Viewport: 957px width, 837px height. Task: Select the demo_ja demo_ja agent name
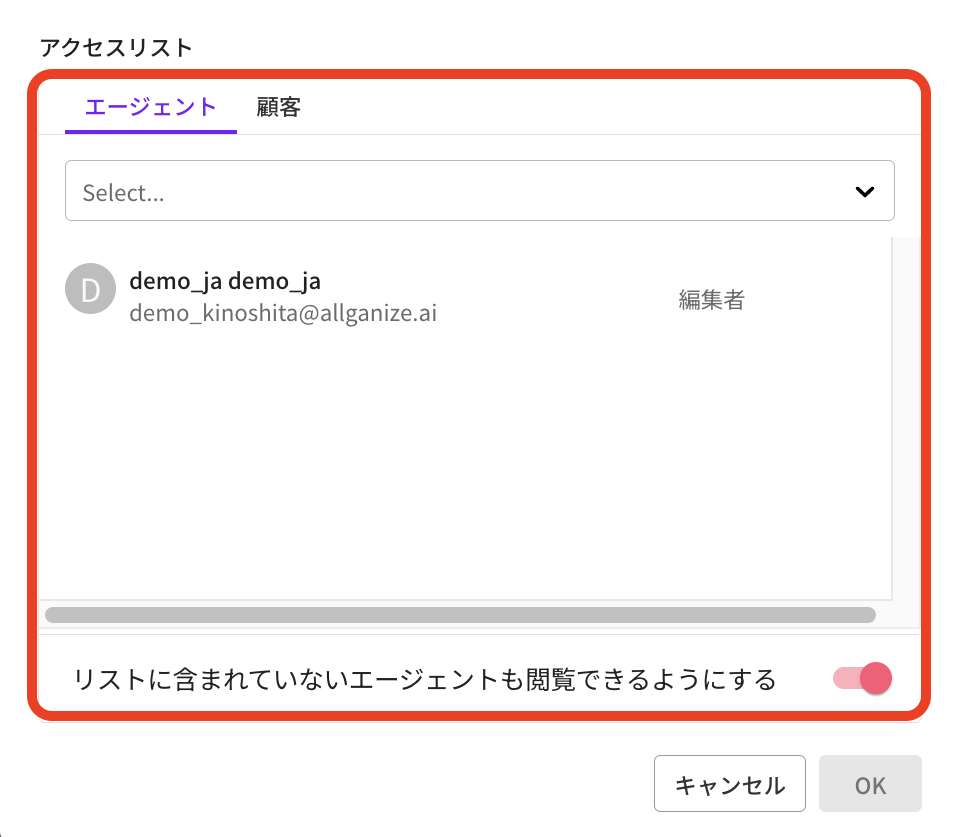pyautogui.click(x=225, y=282)
